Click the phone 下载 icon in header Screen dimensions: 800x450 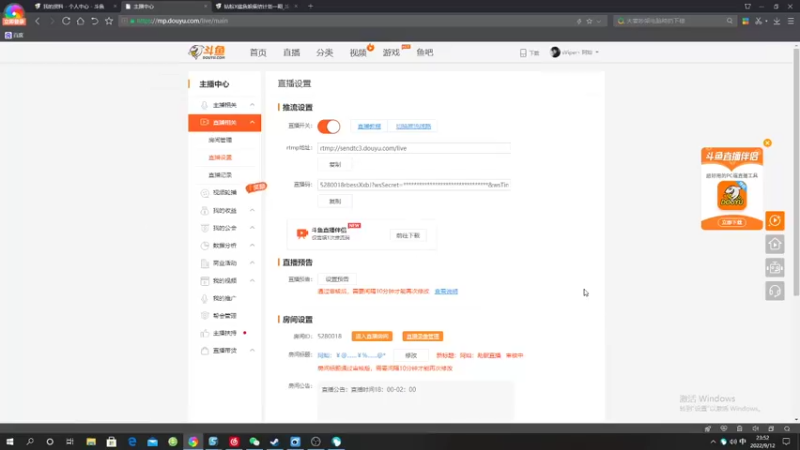click(x=523, y=53)
